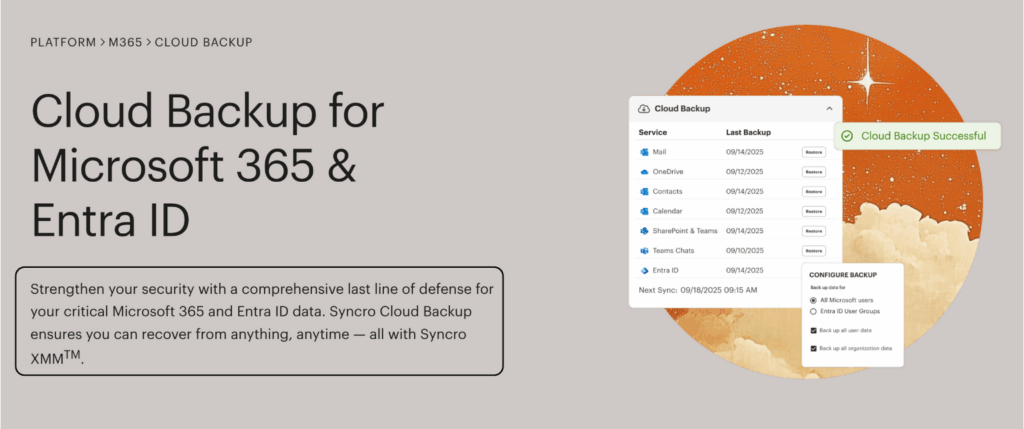Click the Entra ID service label

tap(665, 270)
